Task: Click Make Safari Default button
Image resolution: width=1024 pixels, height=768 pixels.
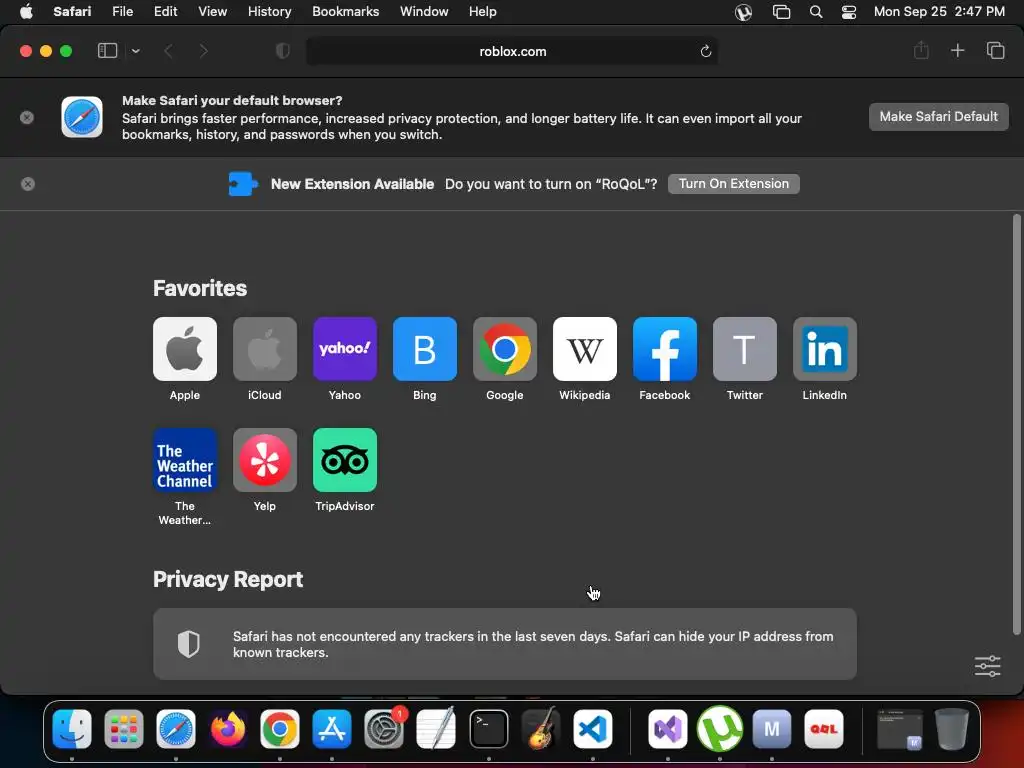Action: click(x=938, y=117)
